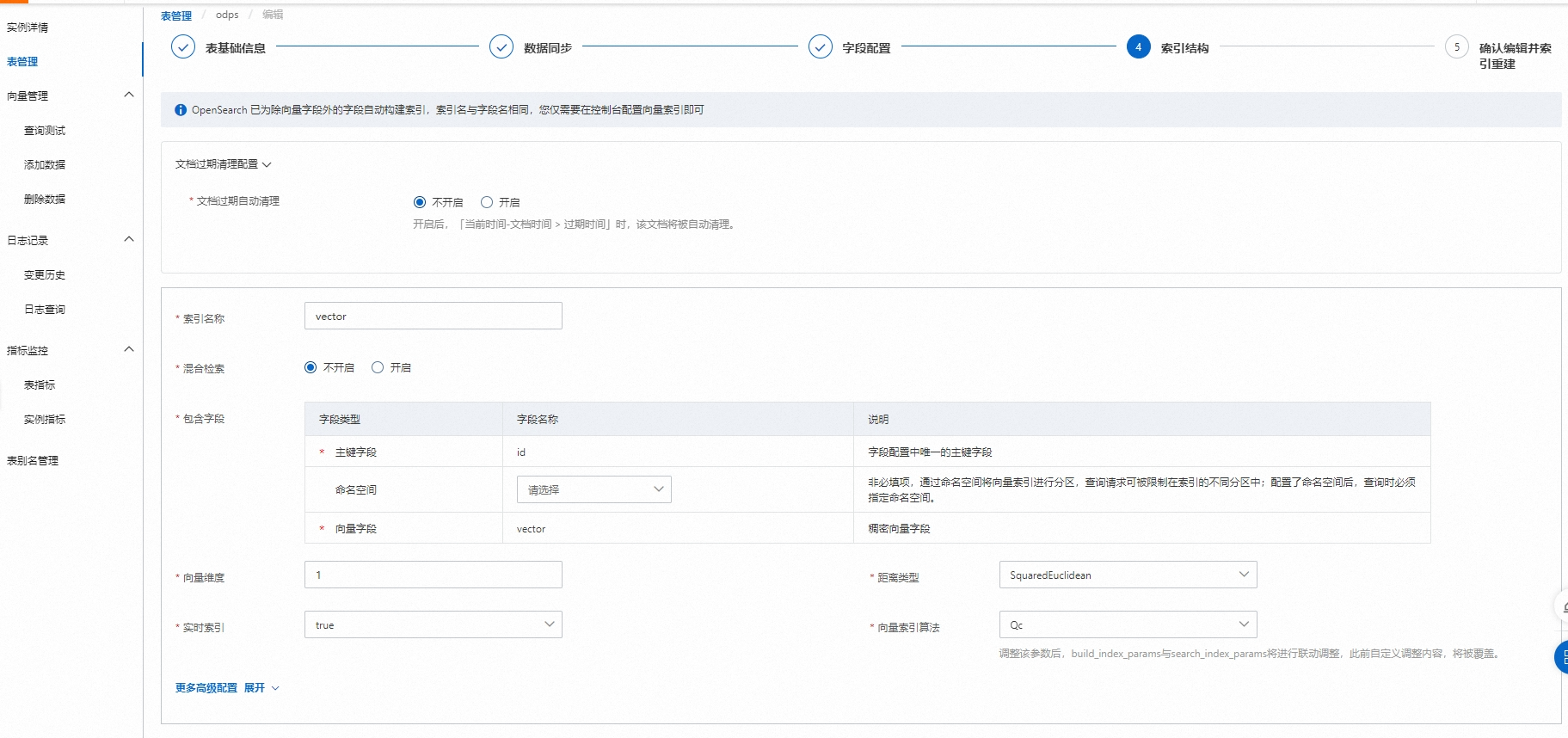Expand 更多高级配置 section
This screenshot has height=738, width=1568.
click(227, 688)
